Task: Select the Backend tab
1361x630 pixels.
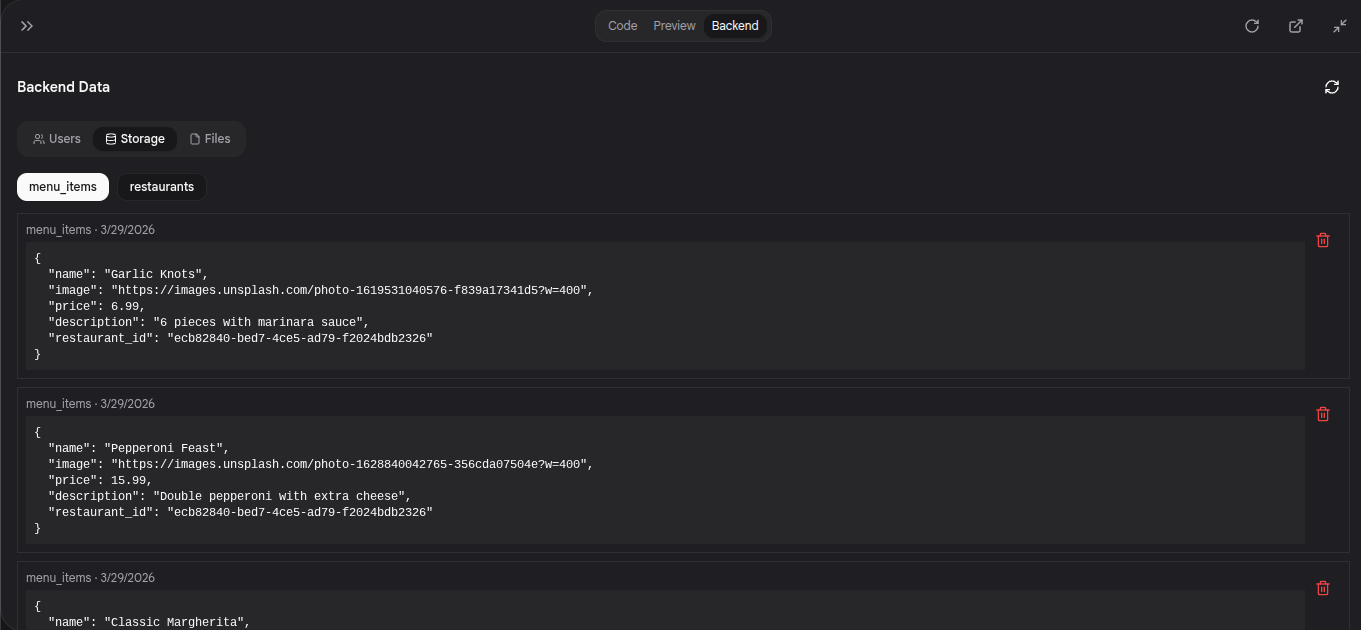Action: 735,25
